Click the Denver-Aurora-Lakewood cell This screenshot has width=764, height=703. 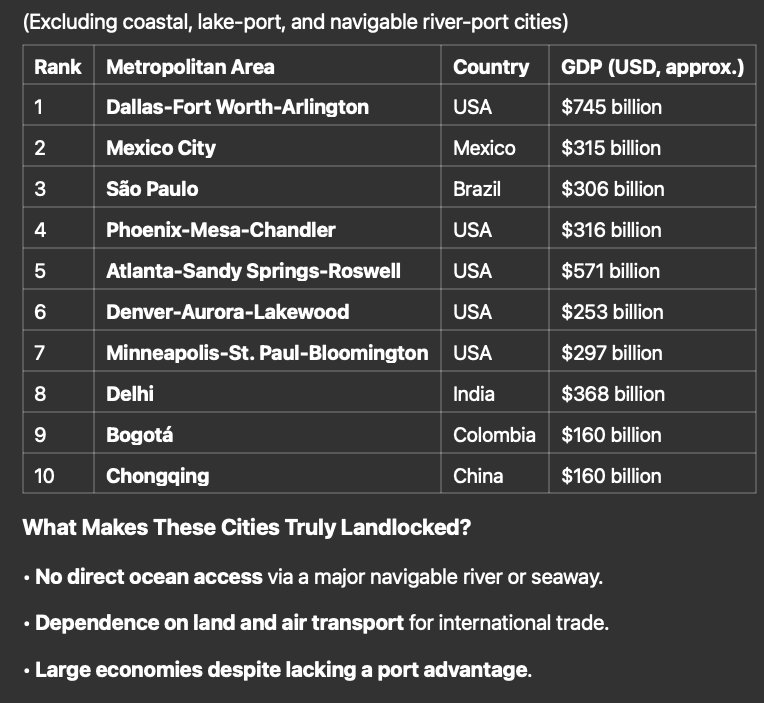click(228, 312)
